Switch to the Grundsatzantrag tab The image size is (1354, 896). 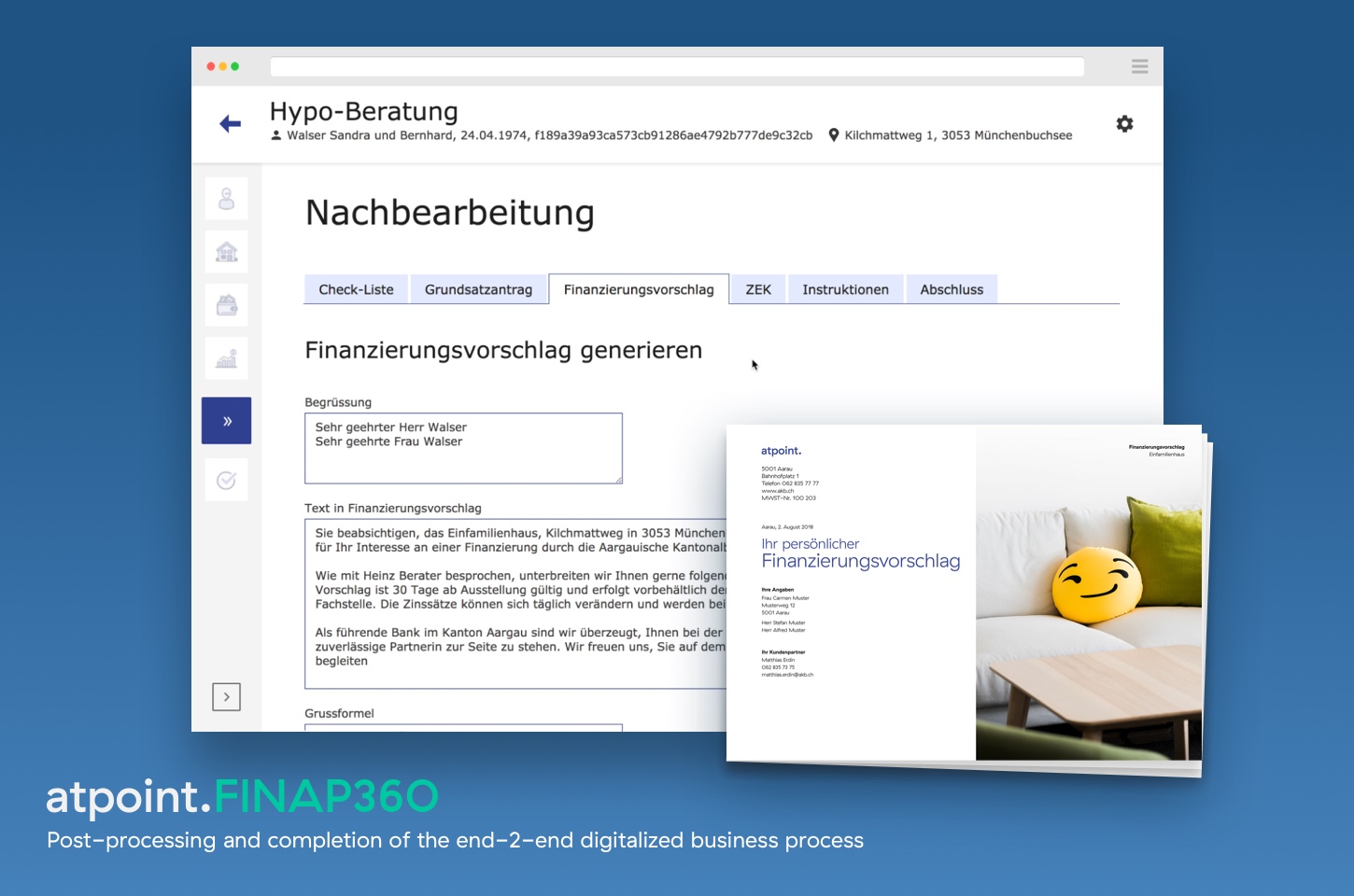478,289
